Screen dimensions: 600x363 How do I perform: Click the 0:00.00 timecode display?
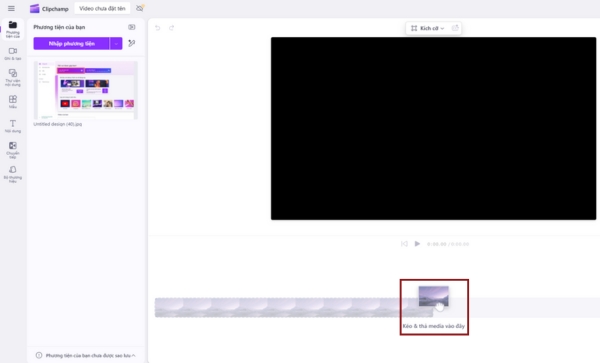tap(448, 244)
